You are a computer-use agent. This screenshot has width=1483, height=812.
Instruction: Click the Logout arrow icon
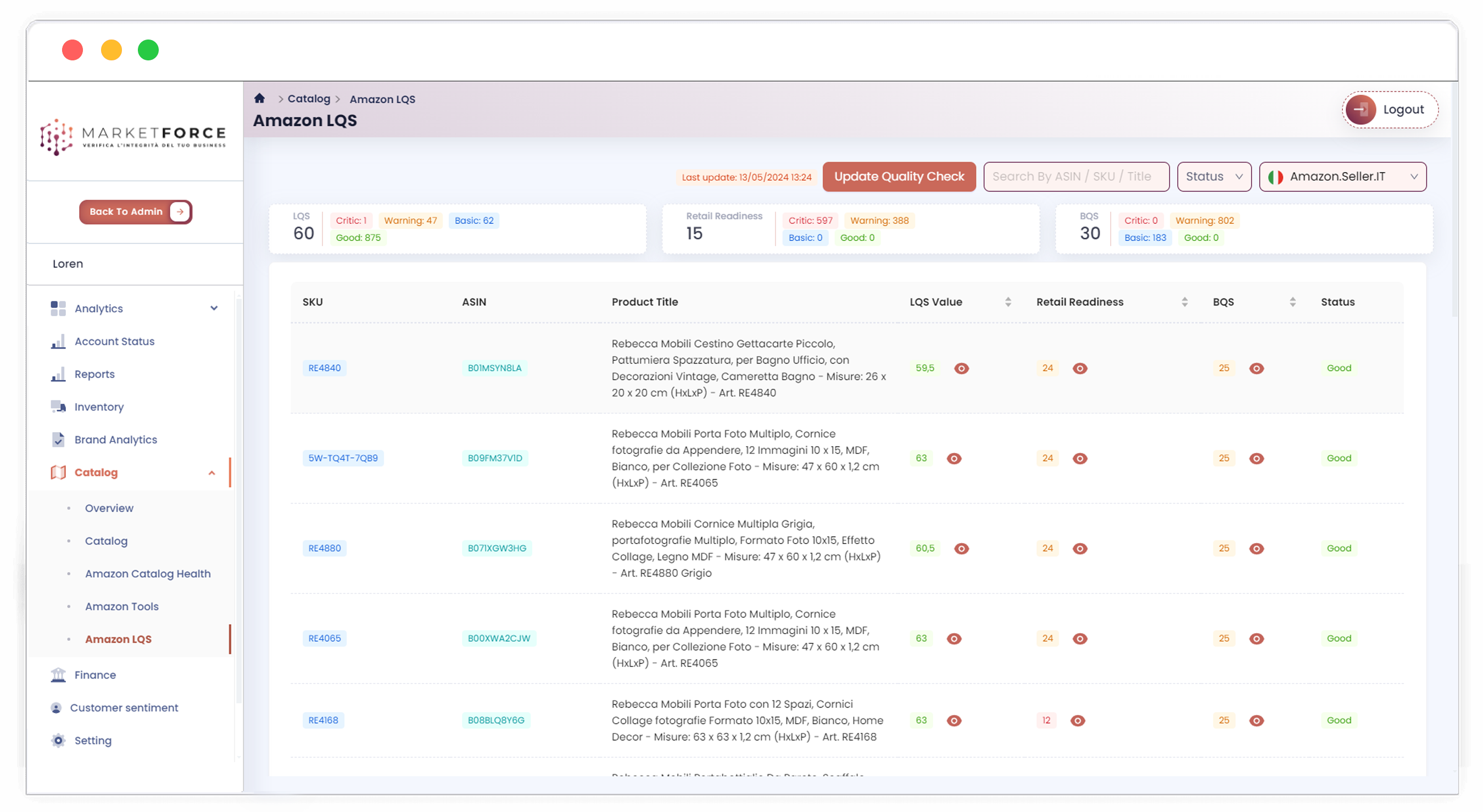[x=1361, y=109]
